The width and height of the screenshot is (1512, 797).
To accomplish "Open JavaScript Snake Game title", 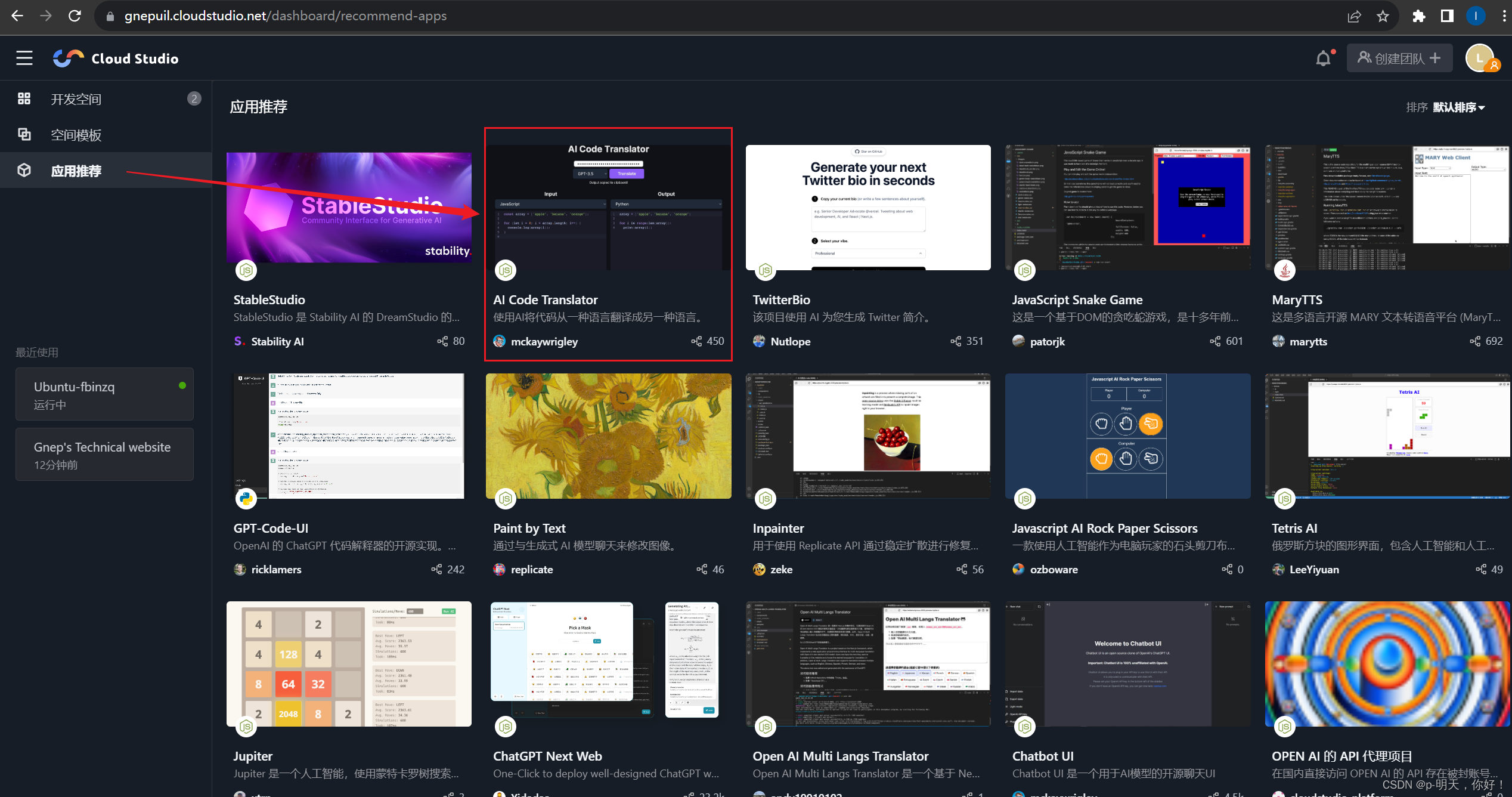I will tap(1077, 300).
